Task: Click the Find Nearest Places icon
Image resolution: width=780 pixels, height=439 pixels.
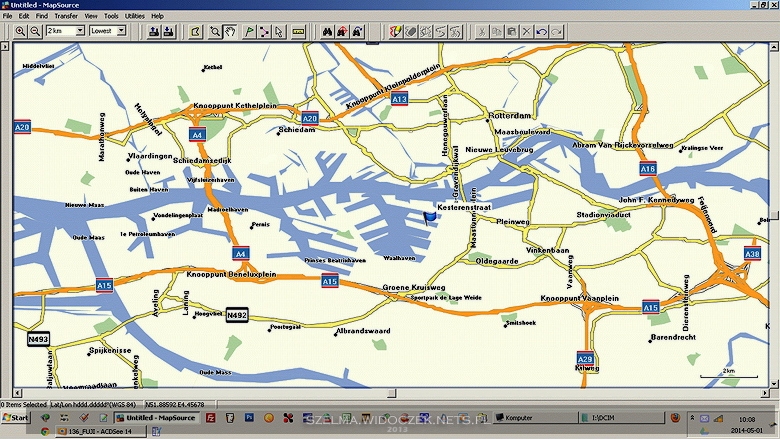Action: pos(342,31)
